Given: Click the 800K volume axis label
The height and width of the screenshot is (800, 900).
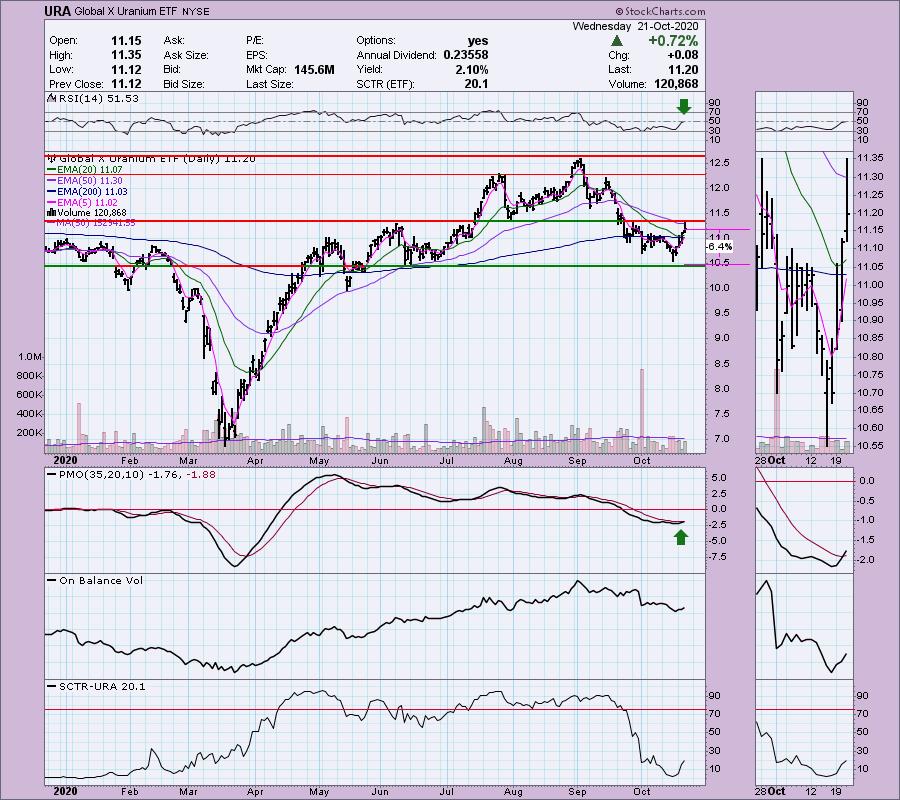Looking at the screenshot, I should [x=30, y=375].
